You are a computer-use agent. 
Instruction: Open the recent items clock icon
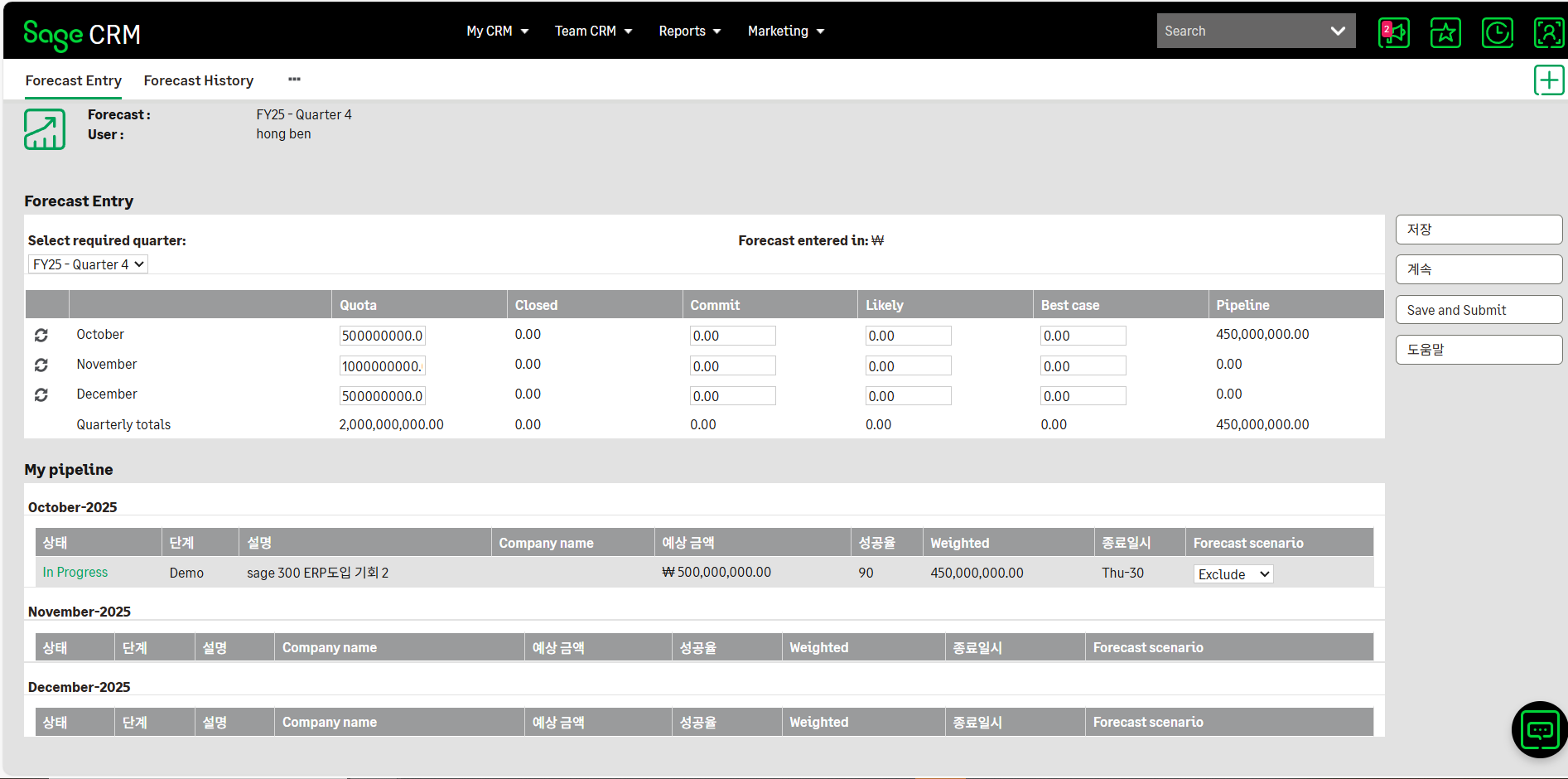pyautogui.click(x=1497, y=33)
